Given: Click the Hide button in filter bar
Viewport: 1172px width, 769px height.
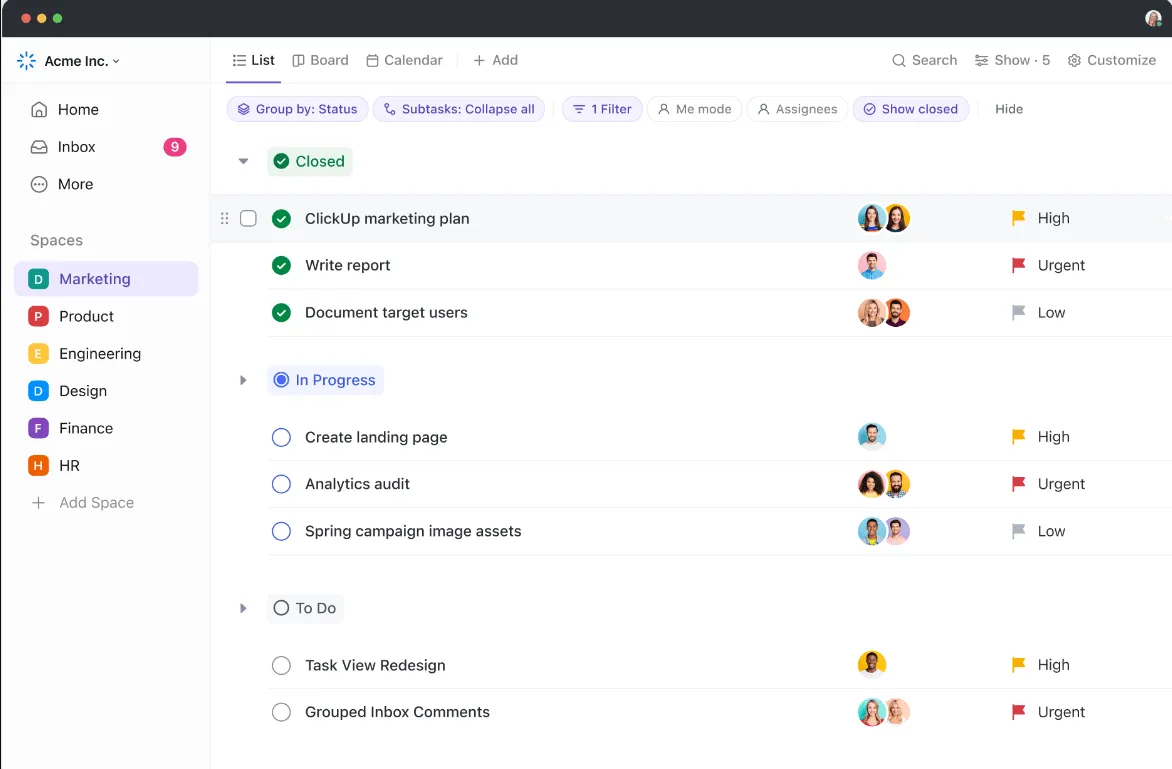Looking at the screenshot, I should click(x=1008, y=109).
